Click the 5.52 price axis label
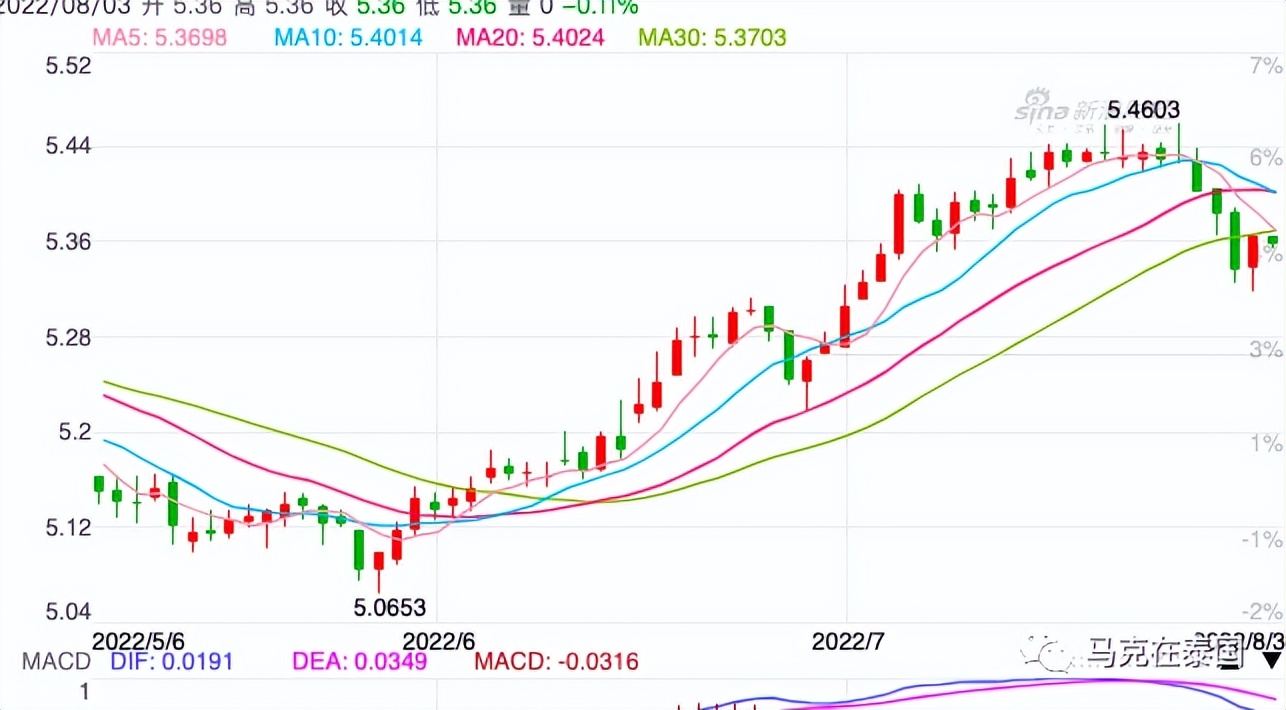This screenshot has width=1286, height=710. click(68, 66)
